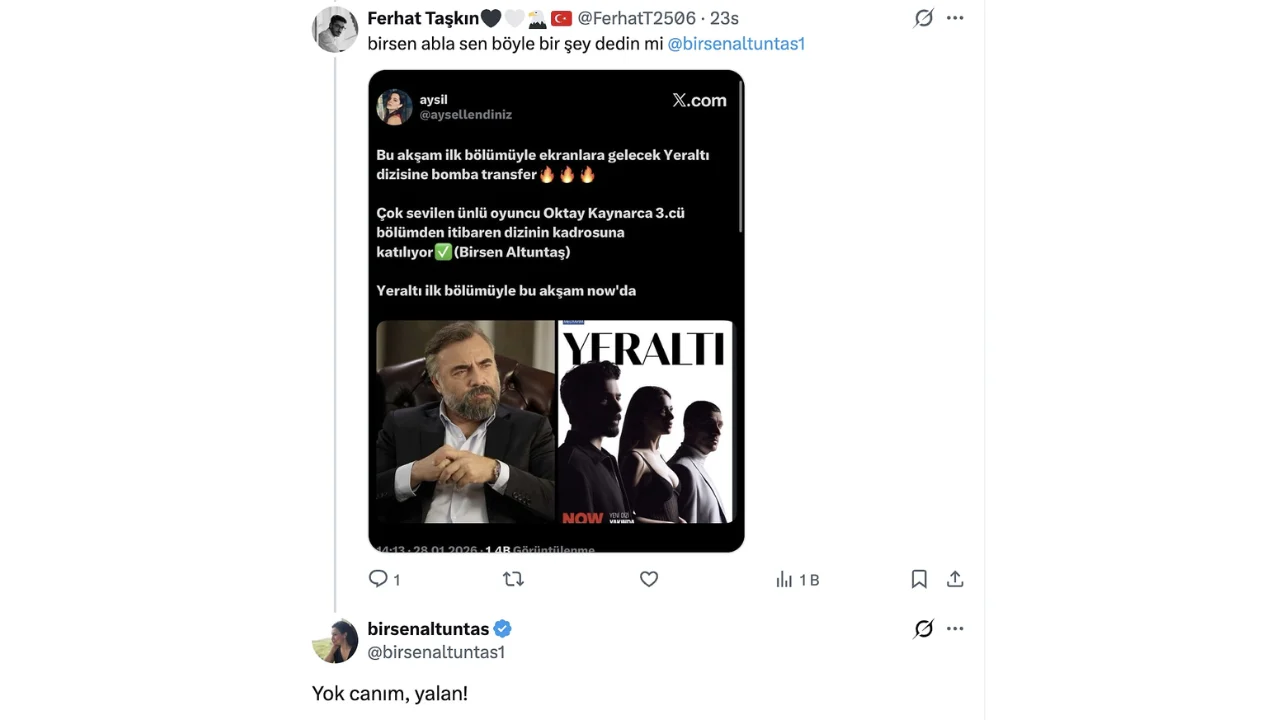Reply to Ferhat Taşkın's post

[378, 579]
